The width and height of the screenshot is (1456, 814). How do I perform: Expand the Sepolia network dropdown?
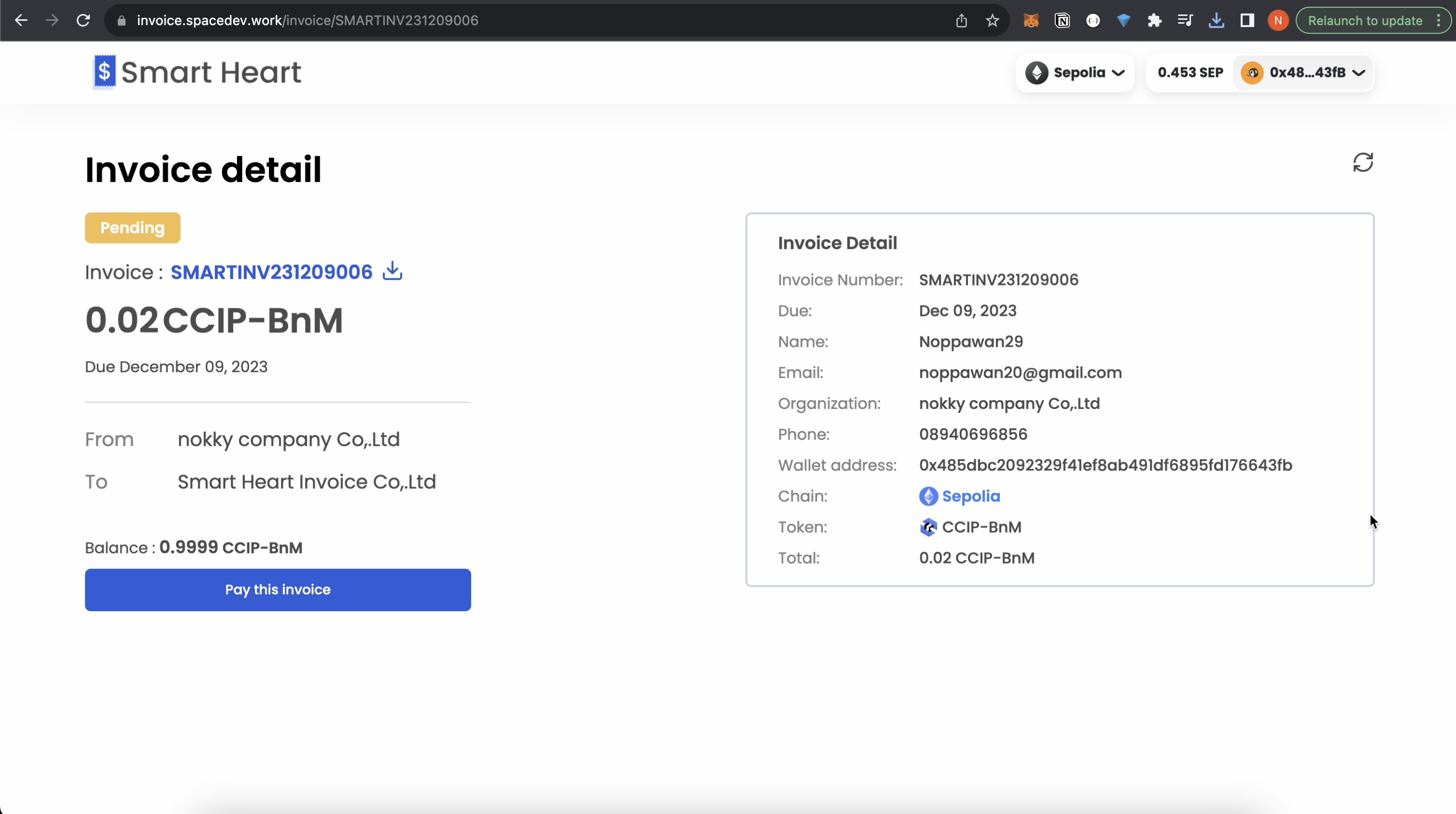1074,73
